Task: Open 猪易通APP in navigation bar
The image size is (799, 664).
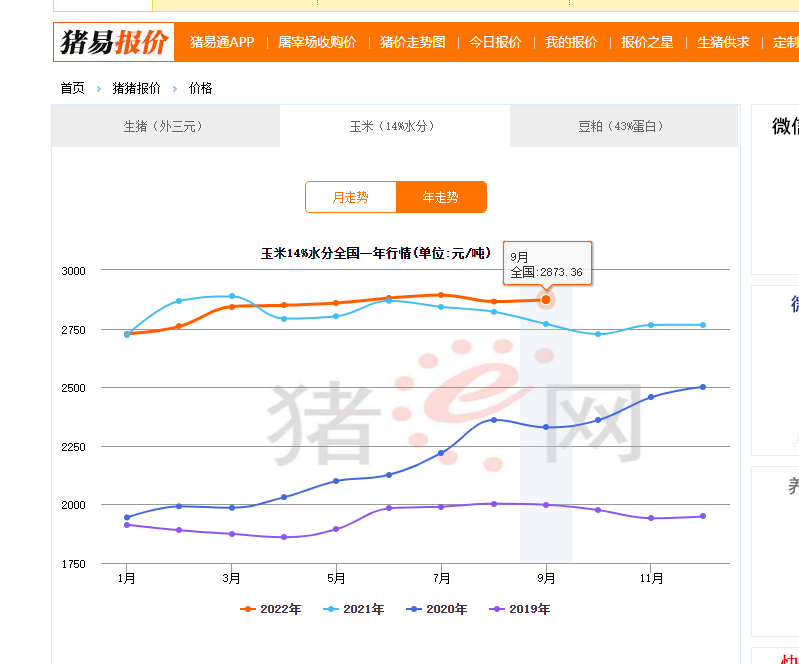Action: 222,42
